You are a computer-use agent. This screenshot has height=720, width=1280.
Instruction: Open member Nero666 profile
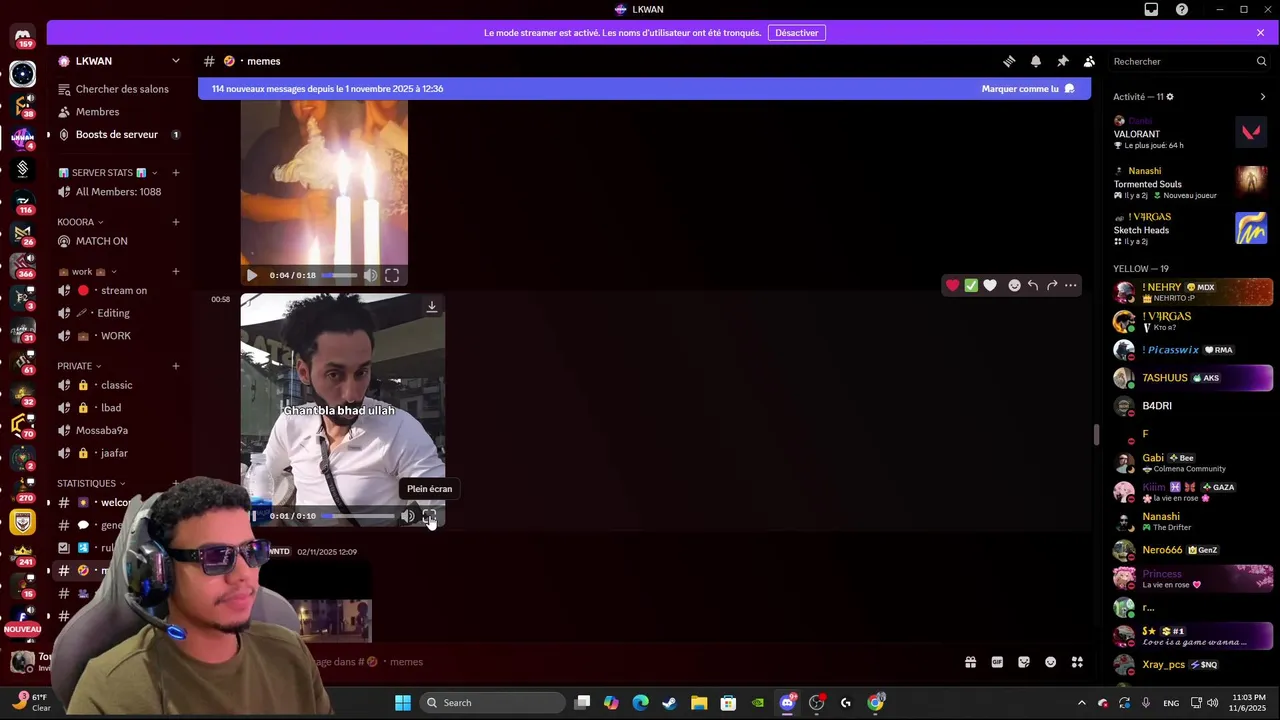tap(1192, 550)
